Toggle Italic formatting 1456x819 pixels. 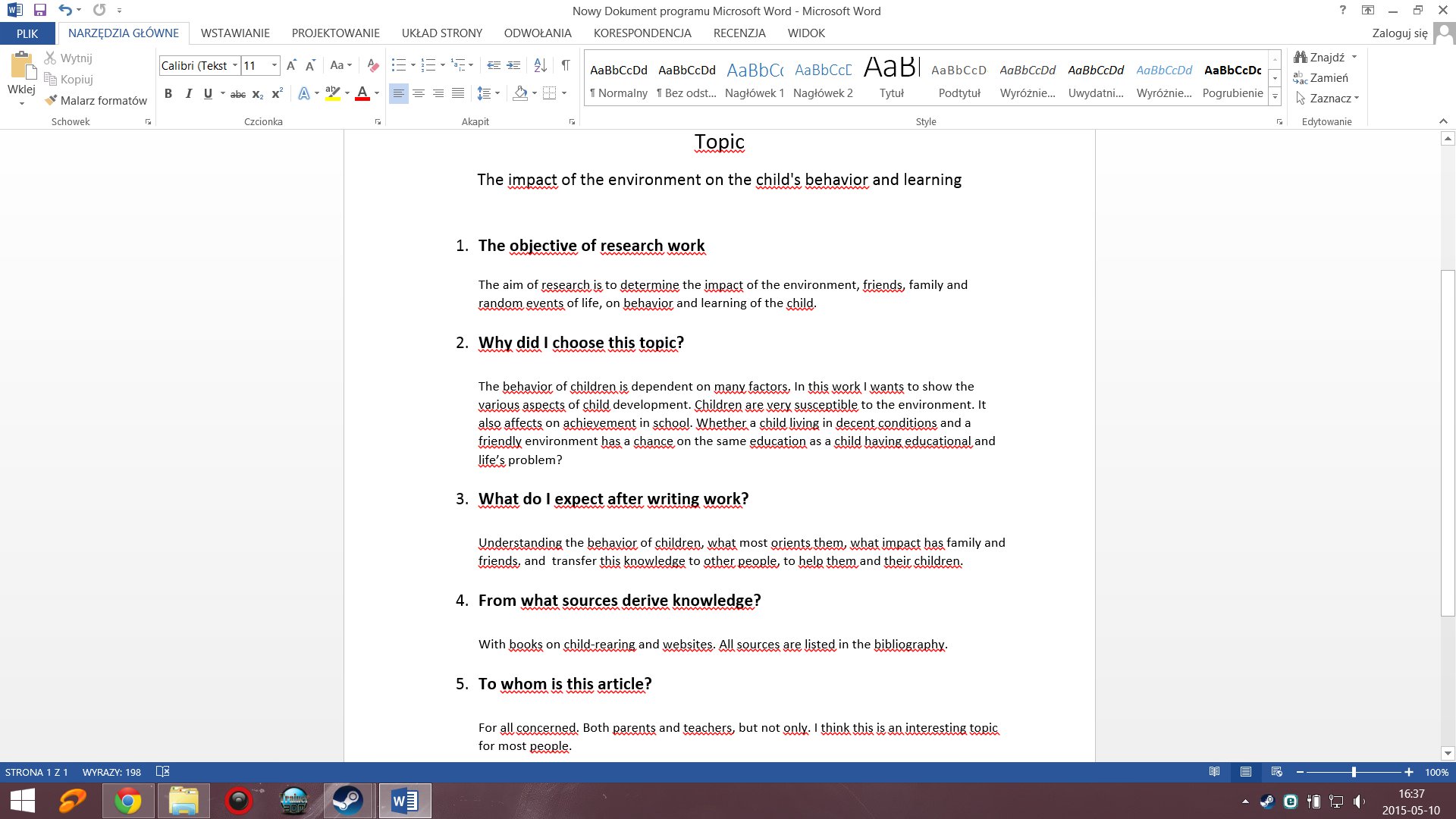click(188, 93)
